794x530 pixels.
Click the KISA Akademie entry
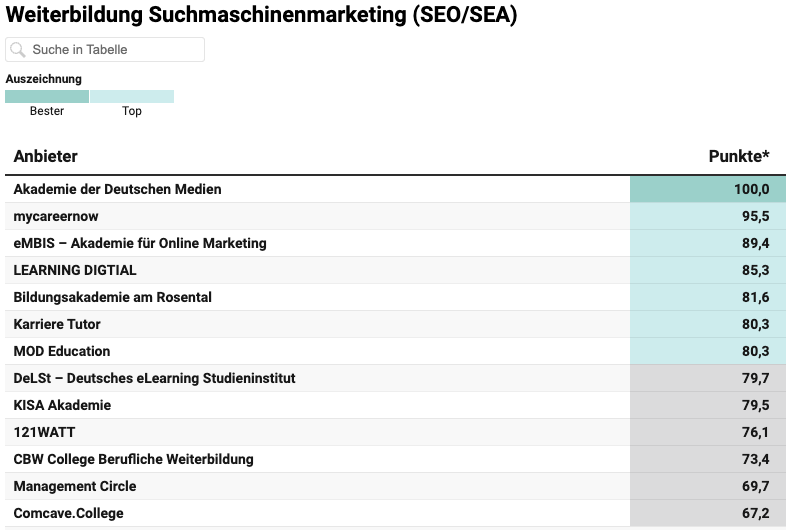[62, 405]
